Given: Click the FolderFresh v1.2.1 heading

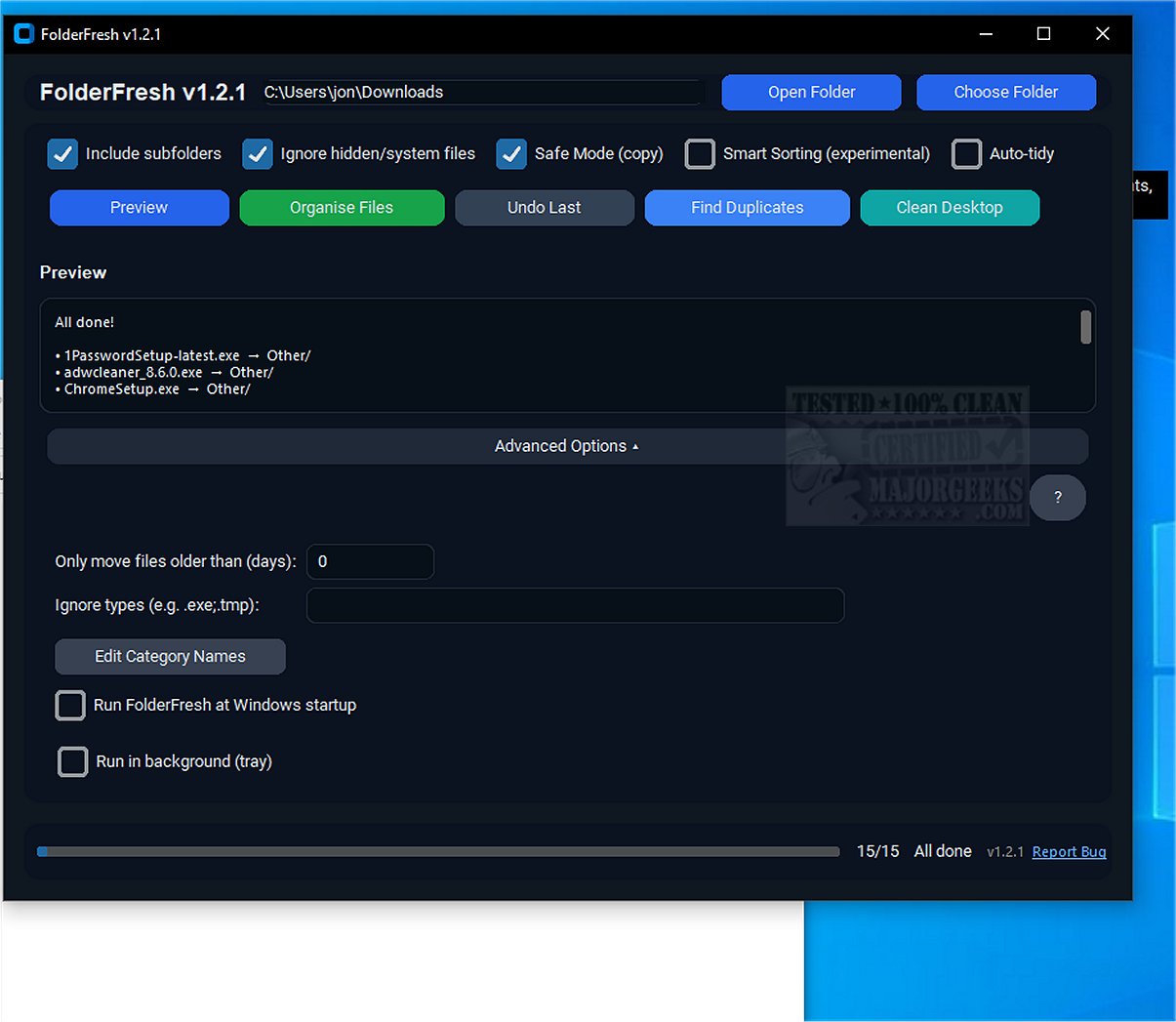Looking at the screenshot, I should click(x=143, y=93).
